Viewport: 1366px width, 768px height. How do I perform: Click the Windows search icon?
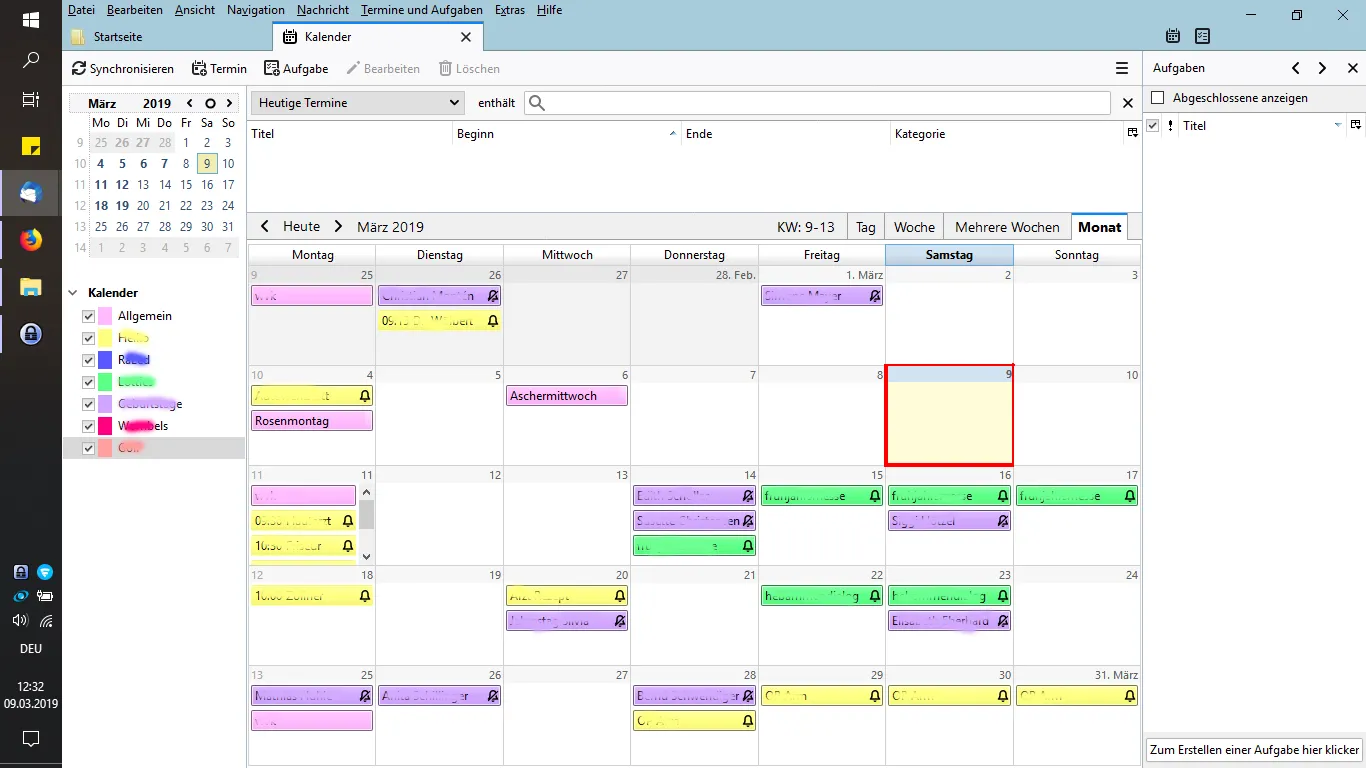[x=31, y=60]
